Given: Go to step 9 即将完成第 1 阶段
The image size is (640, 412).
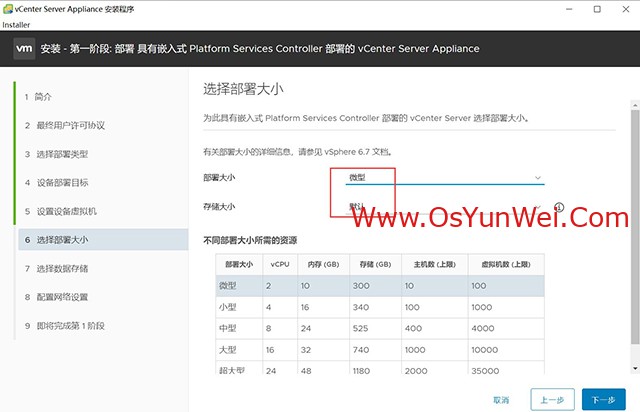Looking at the screenshot, I should 64,325.
